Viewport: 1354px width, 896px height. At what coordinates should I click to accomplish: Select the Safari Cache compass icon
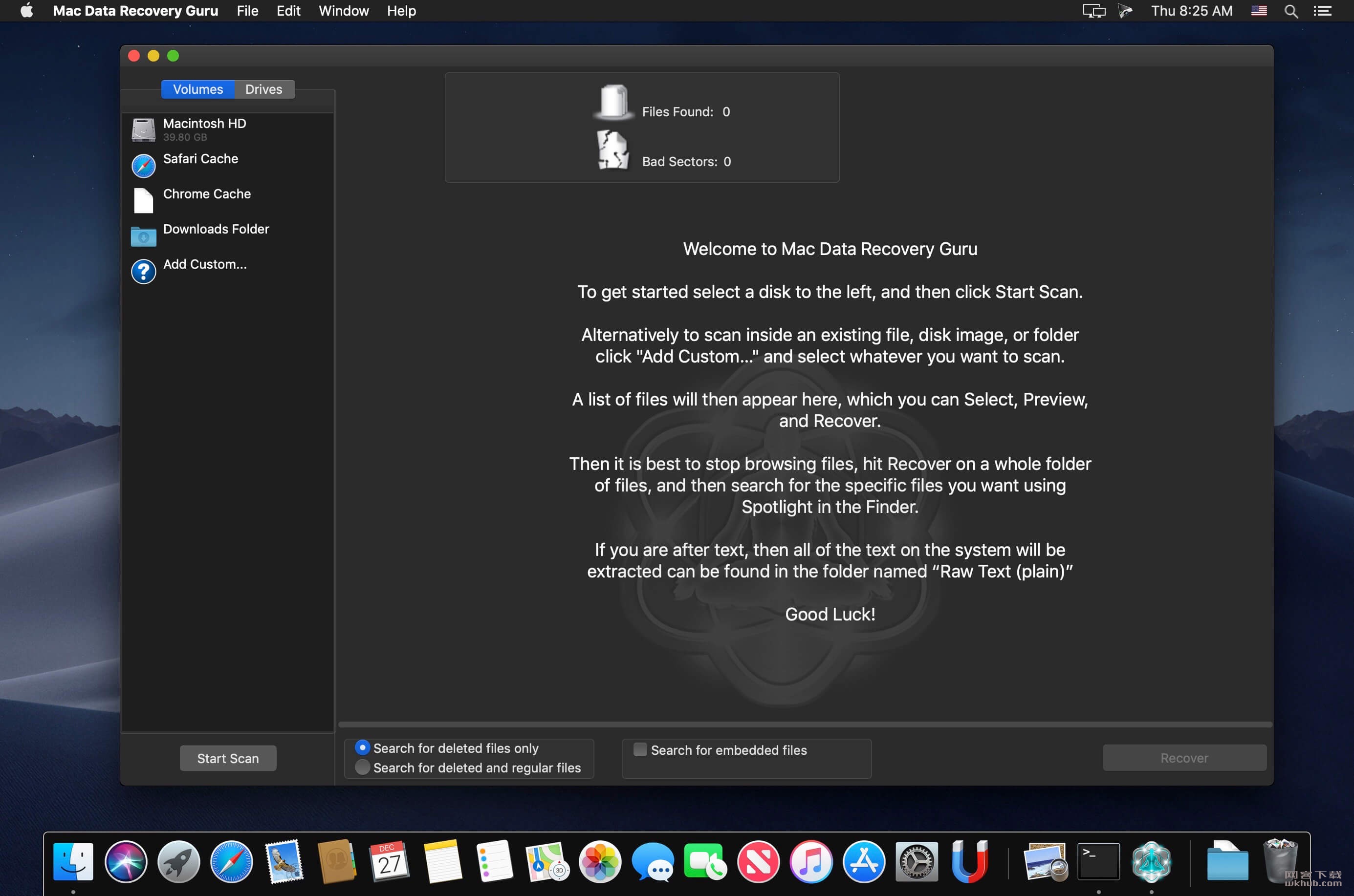pyautogui.click(x=144, y=166)
